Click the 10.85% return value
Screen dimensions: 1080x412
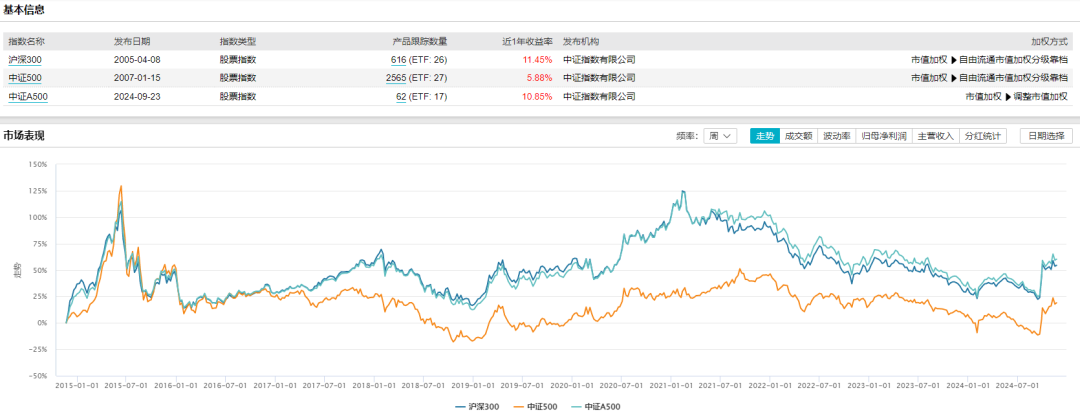click(x=537, y=96)
